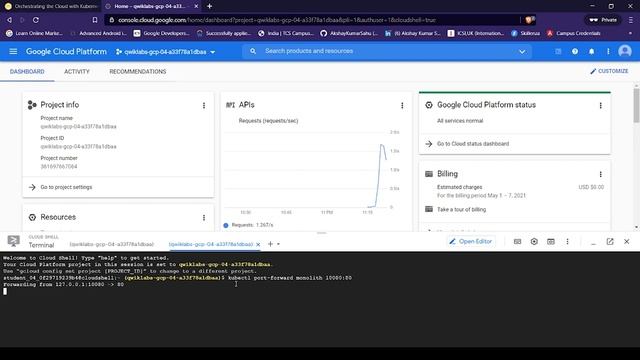Click the CUSTOMIZE button
This screenshot has width=640, height=360.
click(x=609, y=71)
